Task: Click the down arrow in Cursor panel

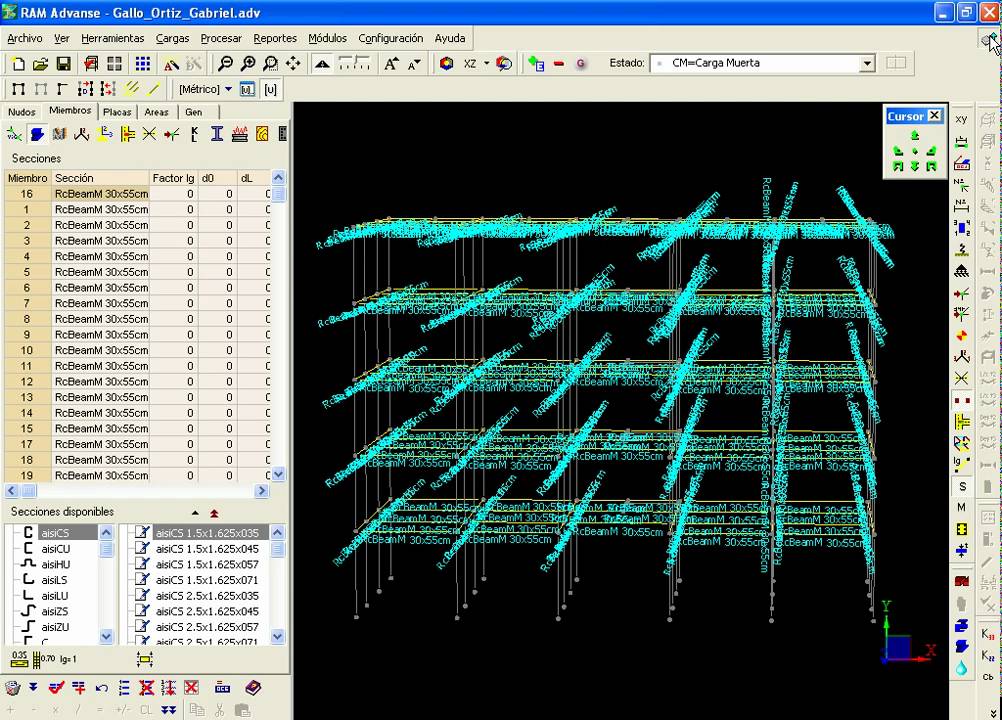Action: coord(914,166)
